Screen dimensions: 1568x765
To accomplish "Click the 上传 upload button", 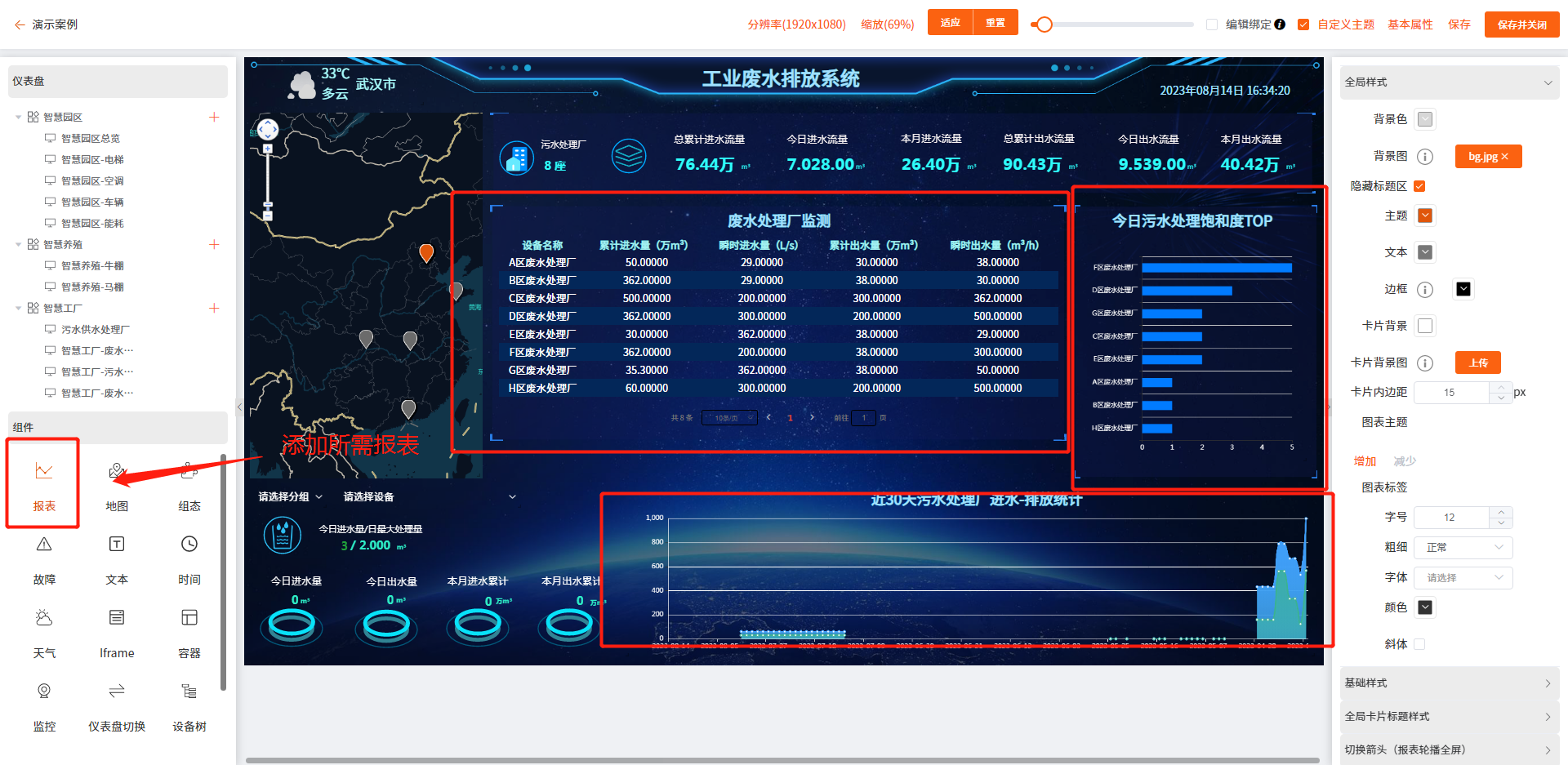I will [1478, 362].
